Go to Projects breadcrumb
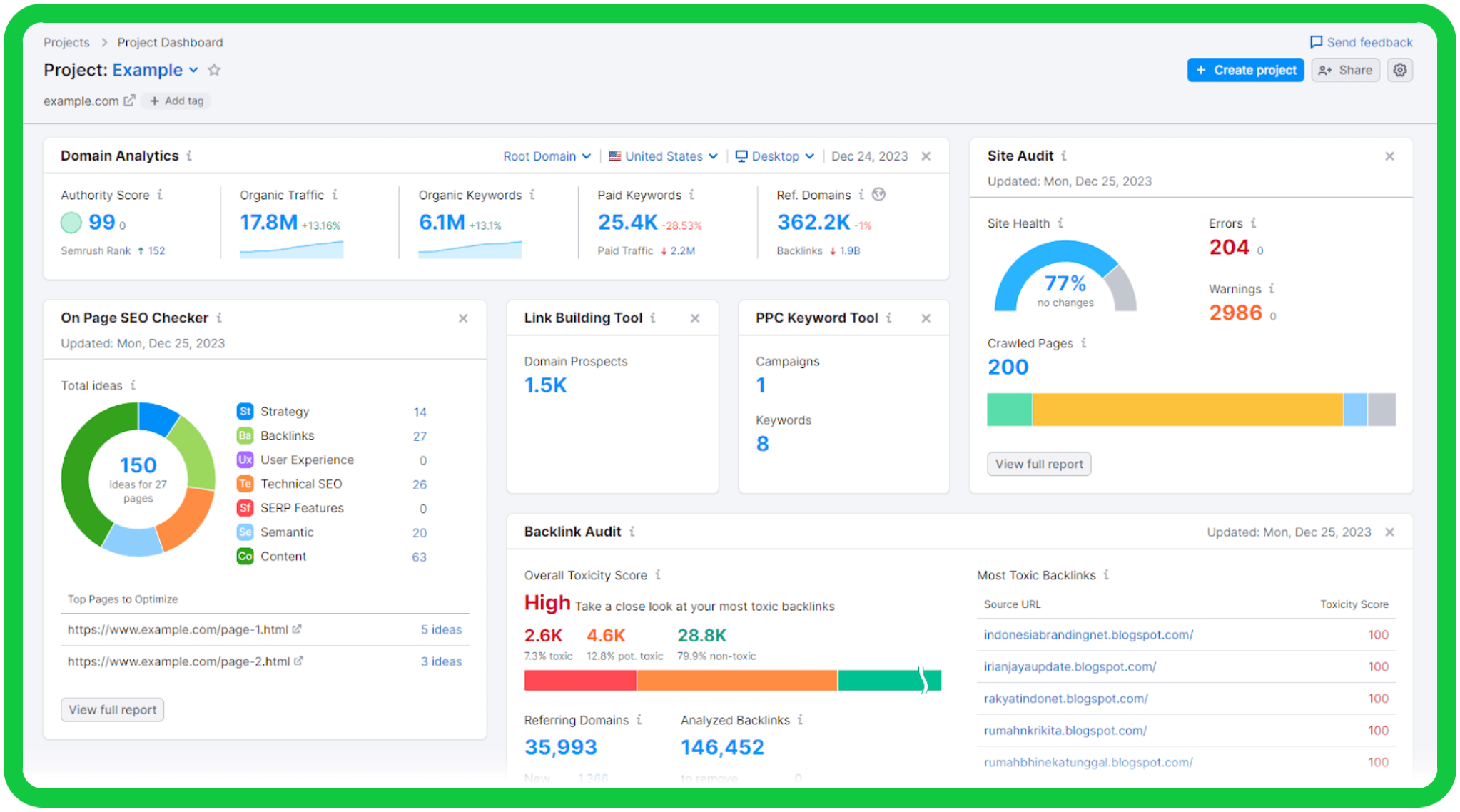This screenshot has width=1460, height=812. pos(66,42)
